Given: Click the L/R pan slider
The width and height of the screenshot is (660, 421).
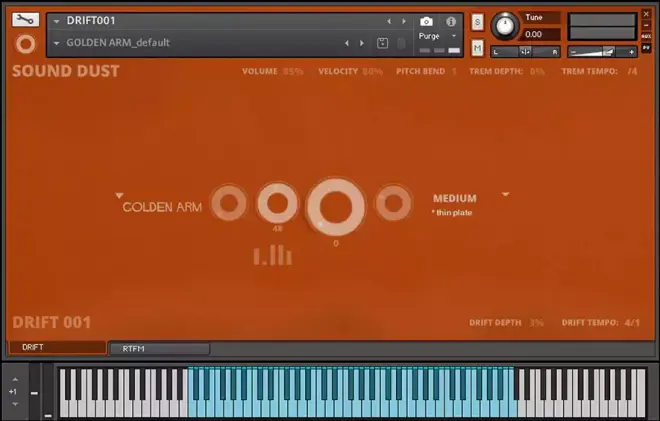Looking at the screenshot, I should coord(525,52).
